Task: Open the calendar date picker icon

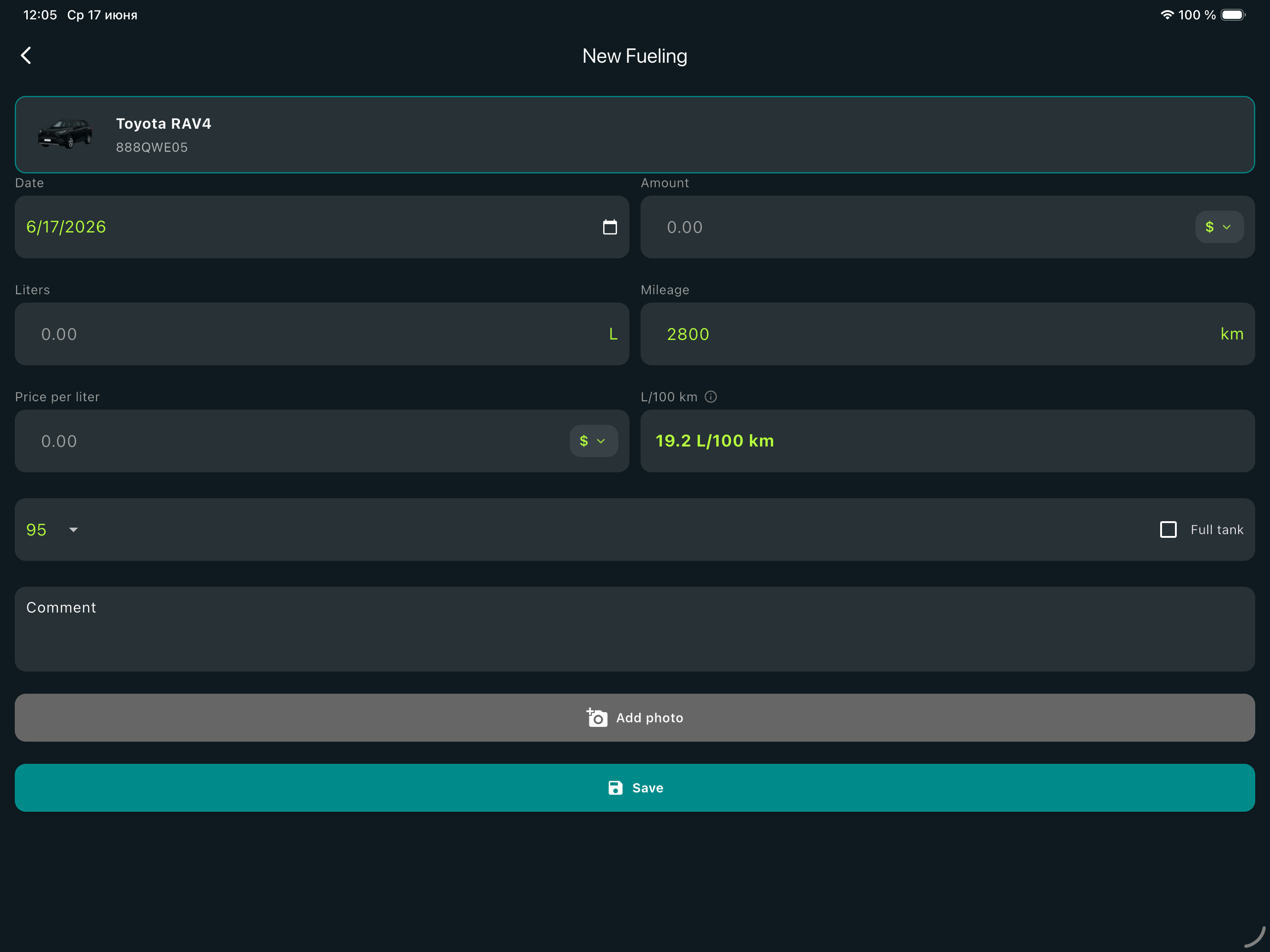Action: click(x=610, y=227)
